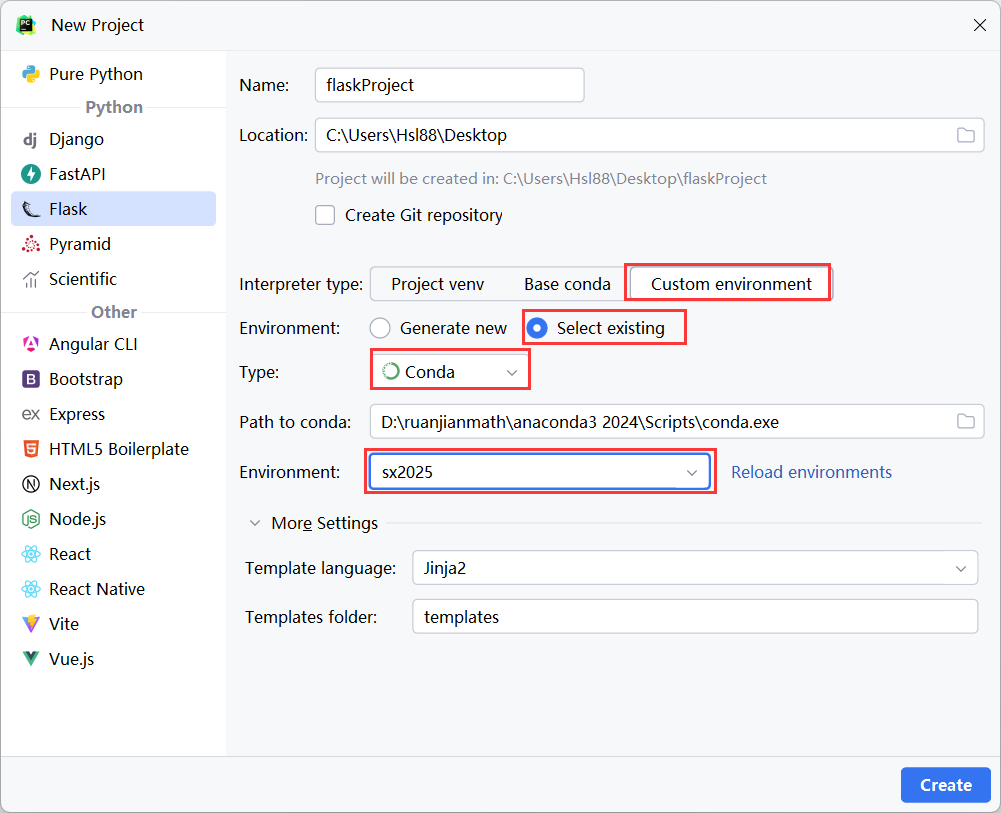Choose Angular CLI project type
This screenshot has height=813, width=1001.
click(x=114, y=344)
